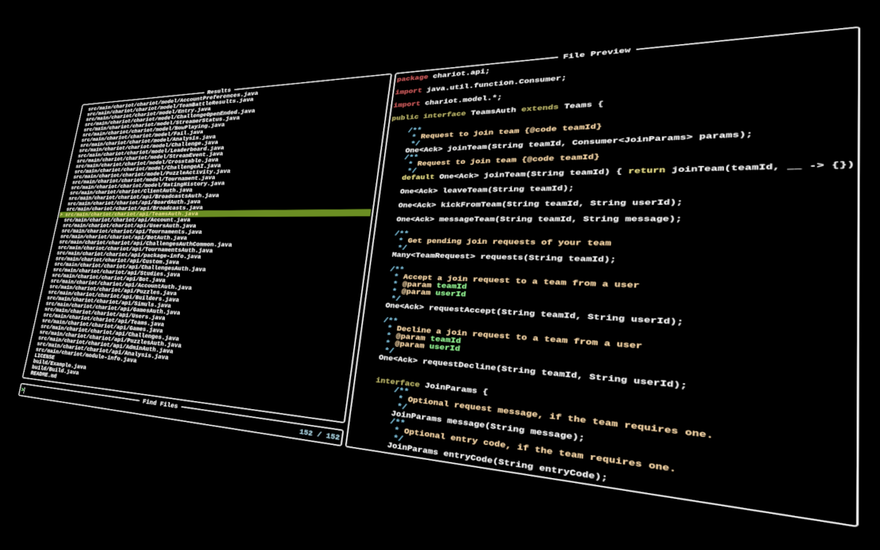The image size is (880, 550).
Task: Select TeamBattleResults.java in the results
Action: [x=170, y=105]
